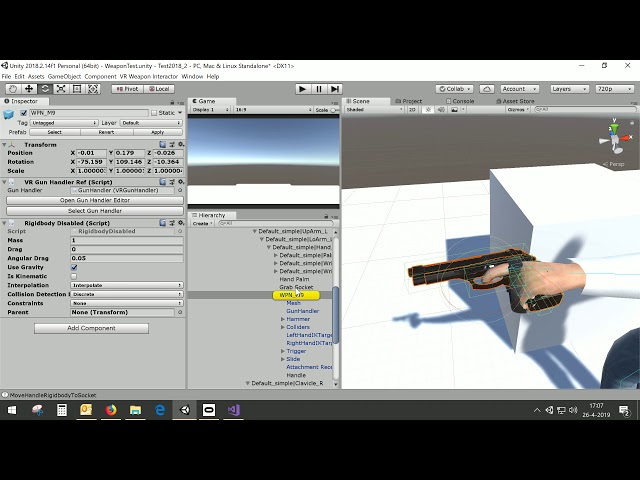Toggle scene lighting sun icon
The image size is (640, 480).
click(x=428, y=109)
